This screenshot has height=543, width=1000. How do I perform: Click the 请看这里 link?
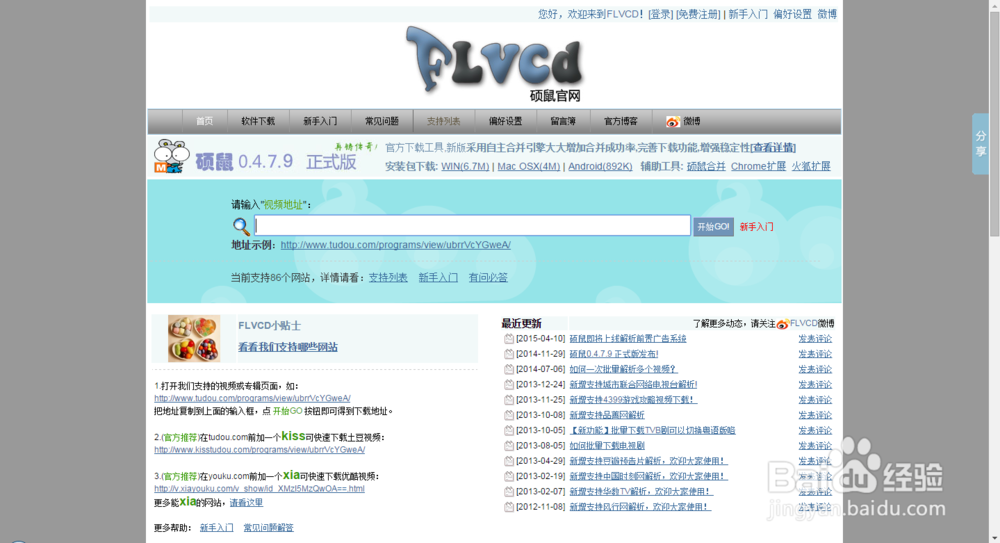coord(246,503)
